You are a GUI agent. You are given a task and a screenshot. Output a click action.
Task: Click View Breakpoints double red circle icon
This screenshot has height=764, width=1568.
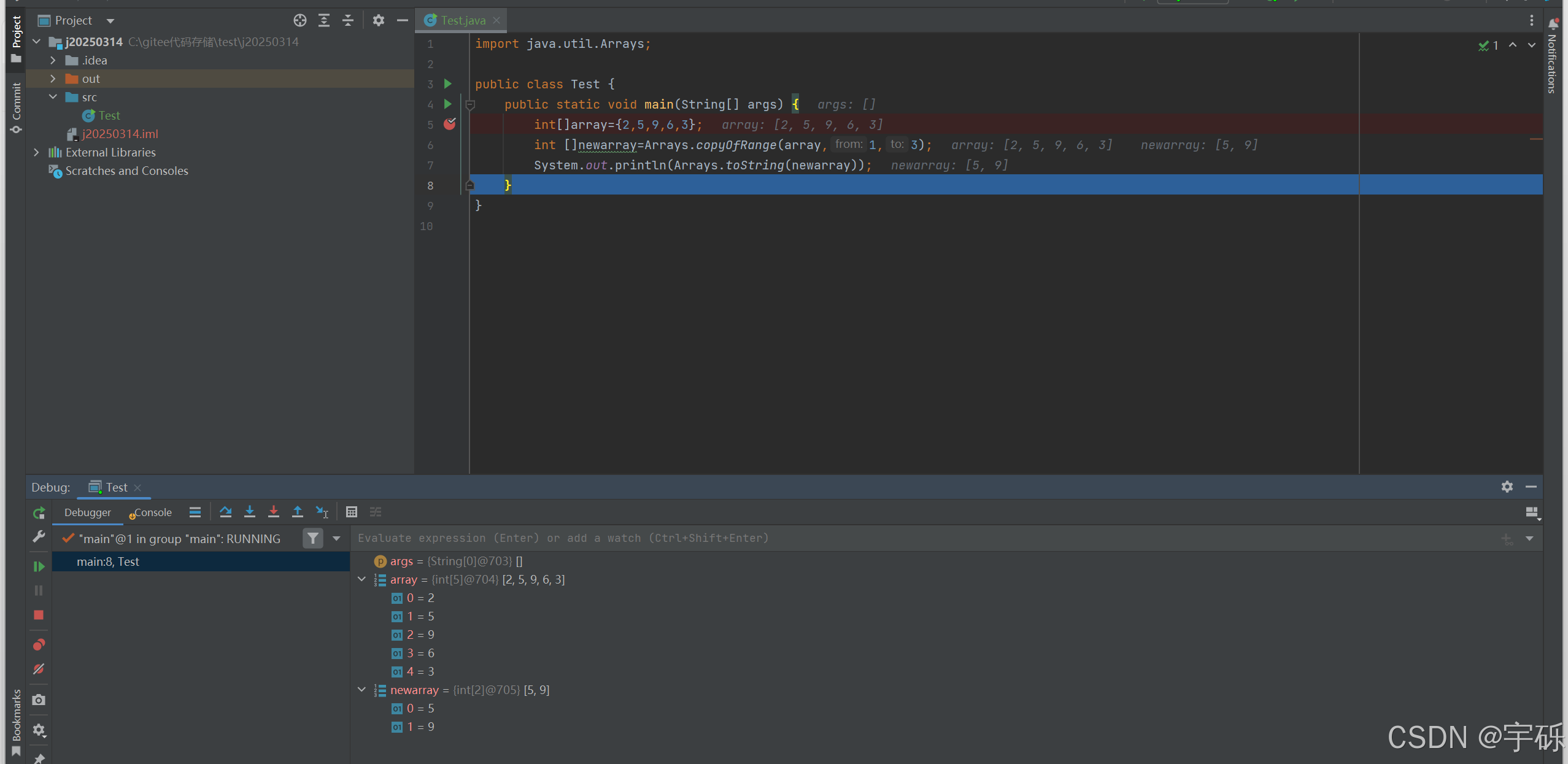pos(39,645)
